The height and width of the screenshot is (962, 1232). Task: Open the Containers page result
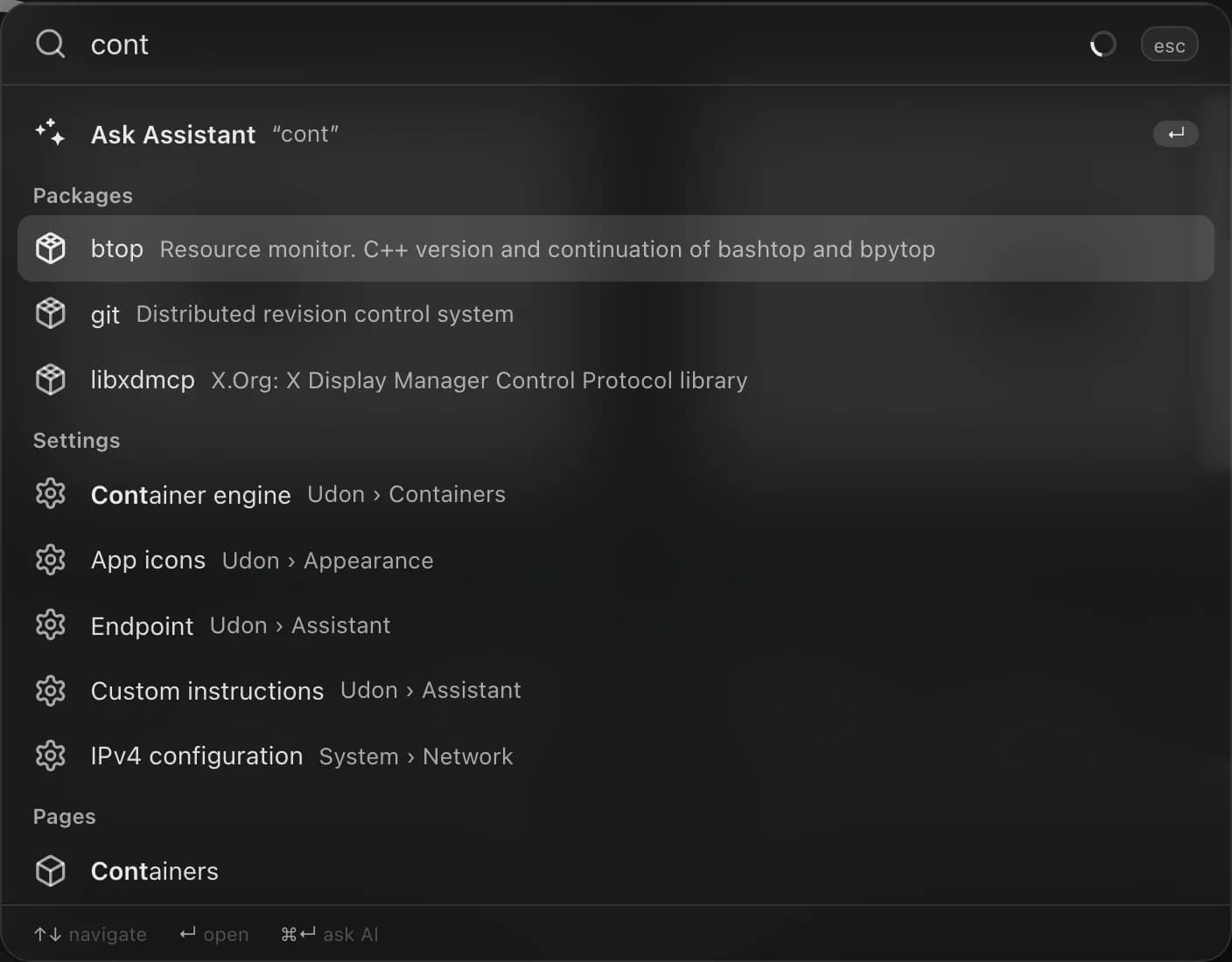(x=616, y=871)
